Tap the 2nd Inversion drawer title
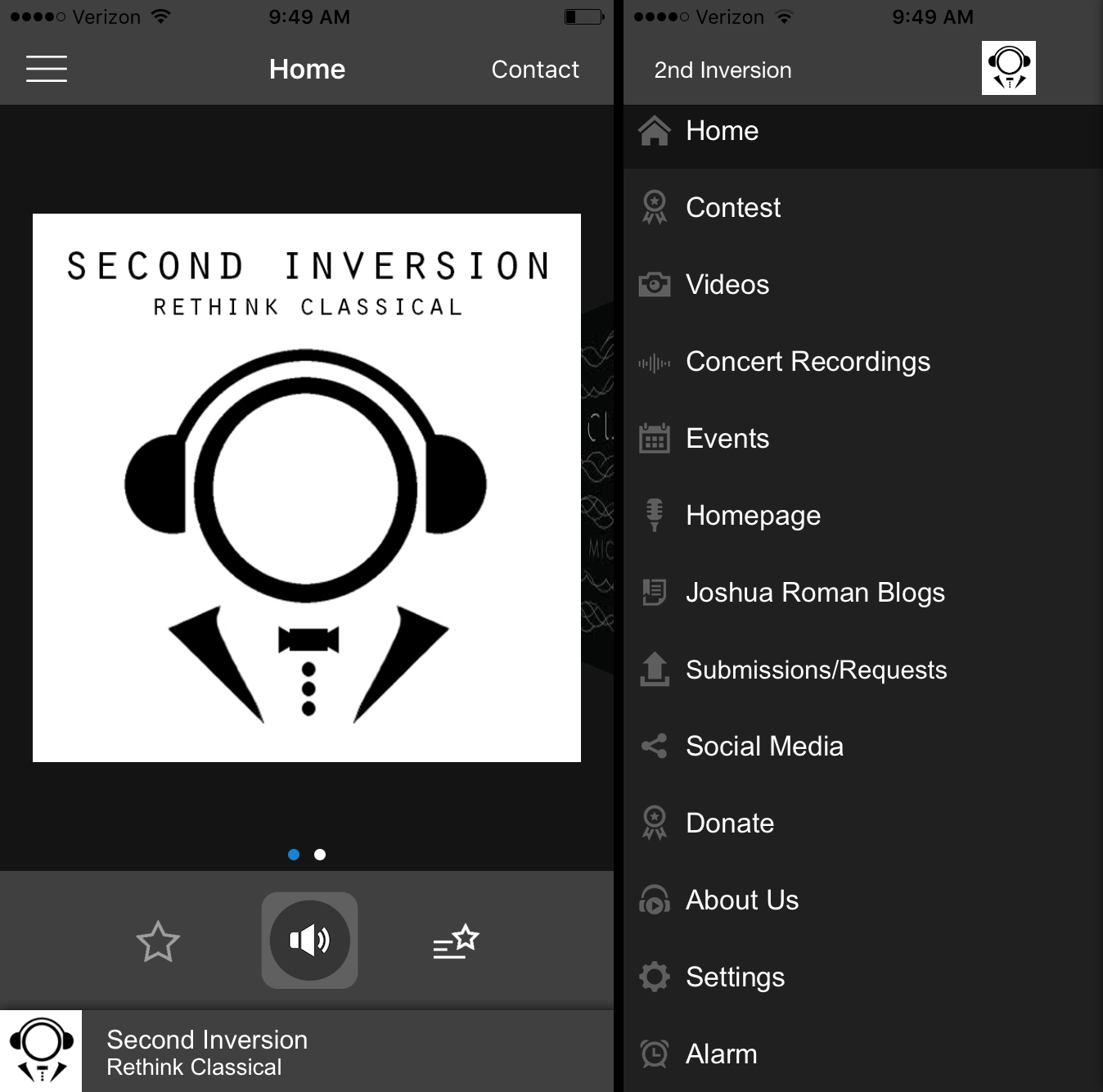The width and height of the screenshot is (1103, 1092). click(x=723, y=70)
